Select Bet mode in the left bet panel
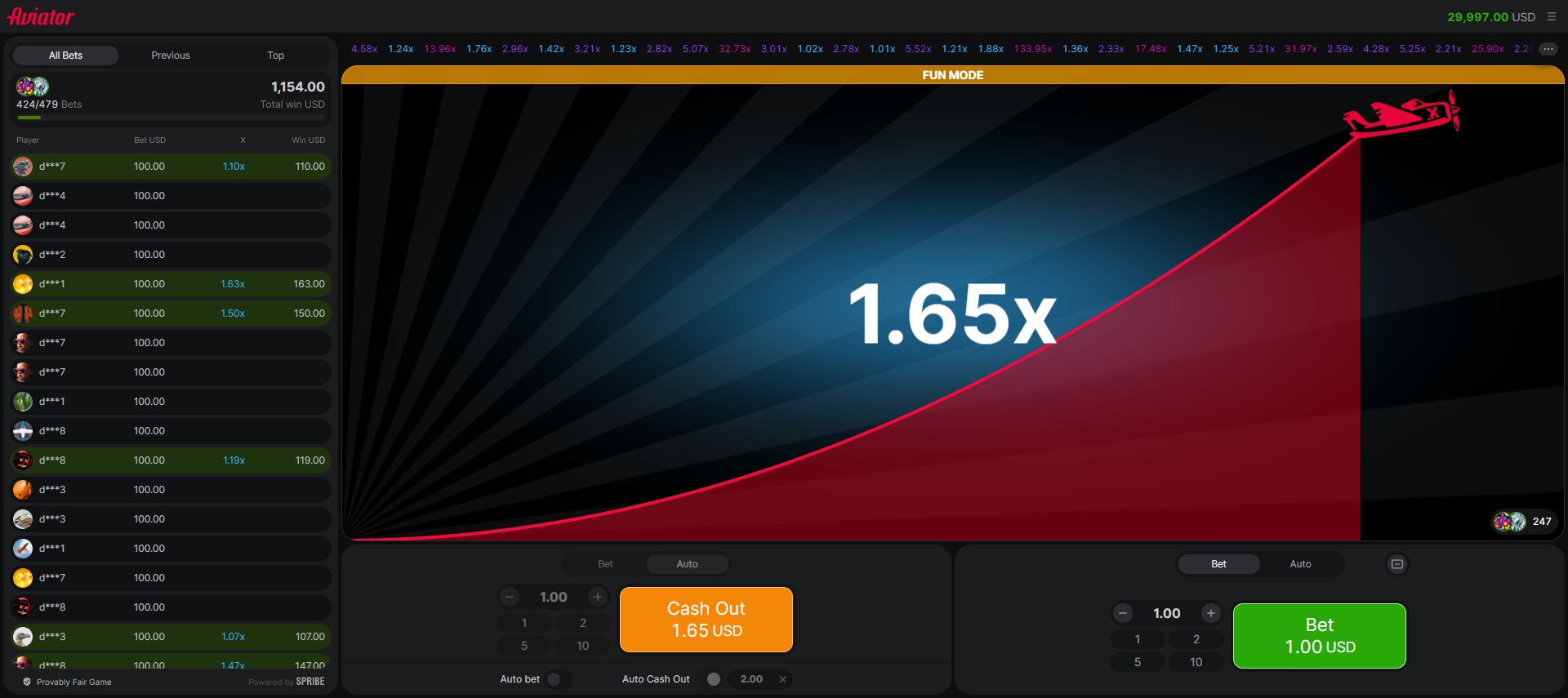 click(605, 564)
